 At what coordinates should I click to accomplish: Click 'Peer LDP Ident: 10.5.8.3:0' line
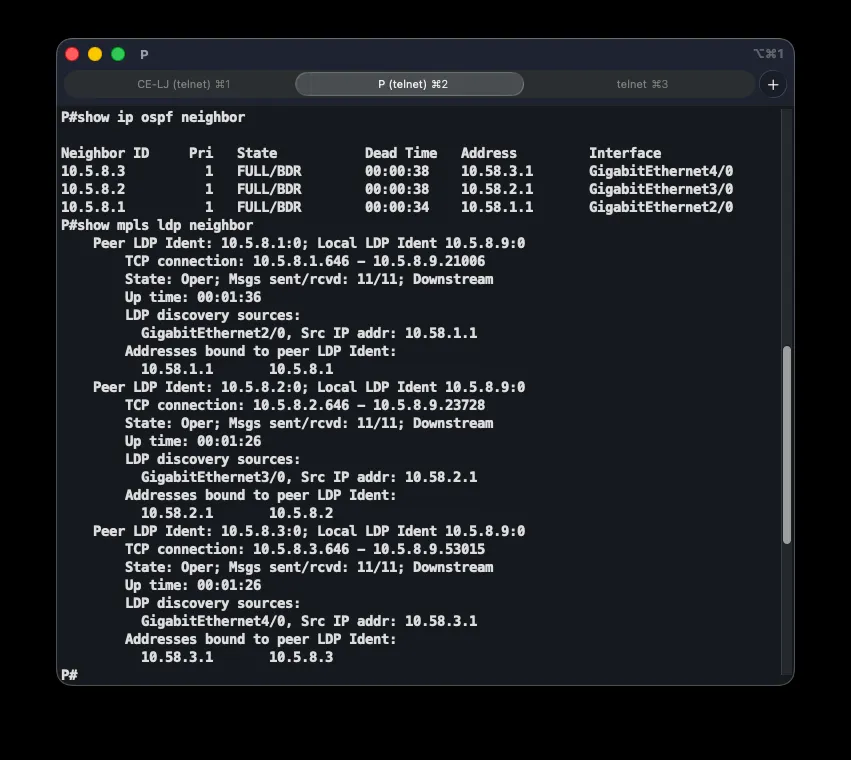[309, 531]
